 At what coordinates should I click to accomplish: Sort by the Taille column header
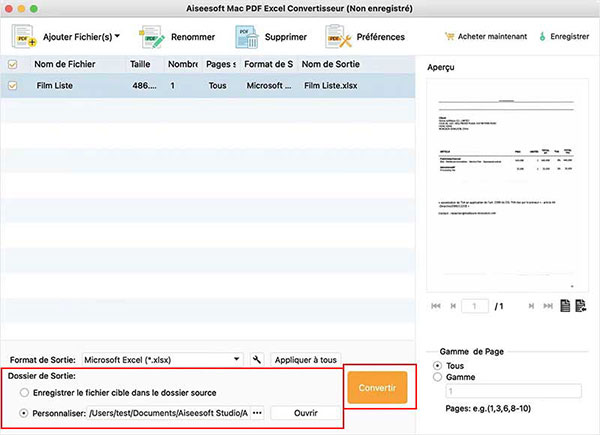point(140,64)
